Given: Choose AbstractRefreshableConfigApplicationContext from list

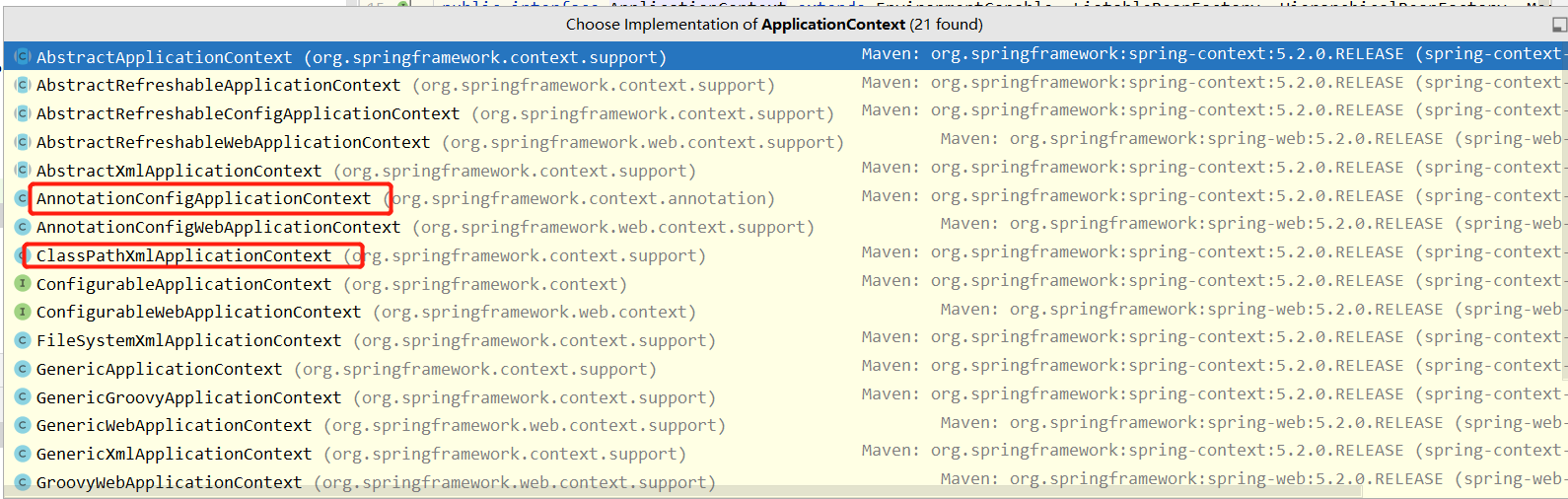Looking at the screenshot, I should [x=248, y=114].
